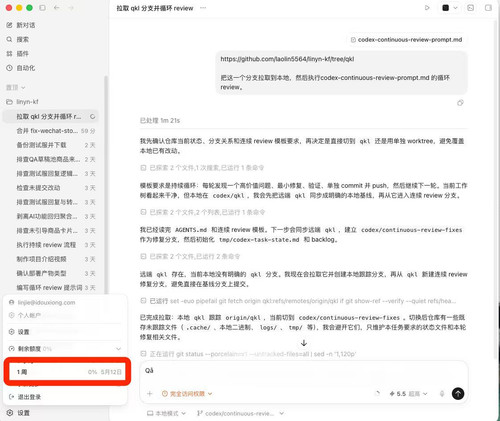Expand the '已探索 2 个文件,2 个列表' step
500x421 pixels.
[203, 212]
